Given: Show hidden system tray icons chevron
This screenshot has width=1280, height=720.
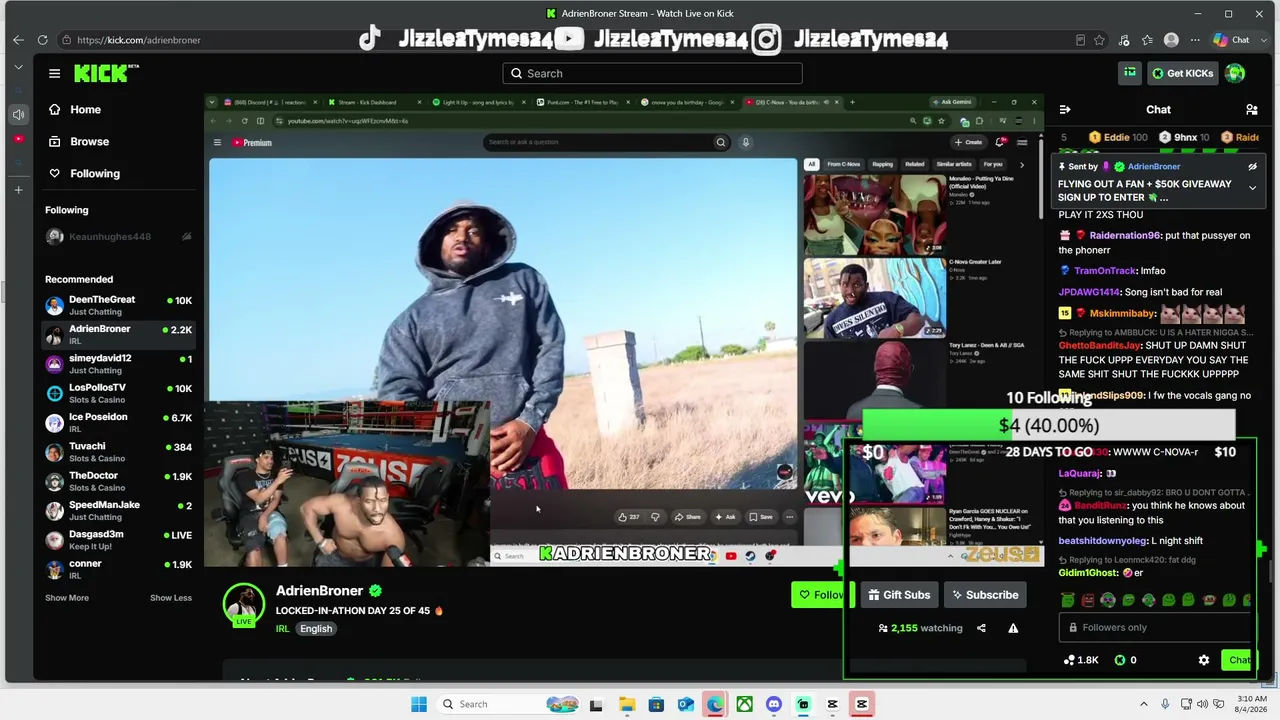Looking at the screenshot, I should pos(1144,704).
